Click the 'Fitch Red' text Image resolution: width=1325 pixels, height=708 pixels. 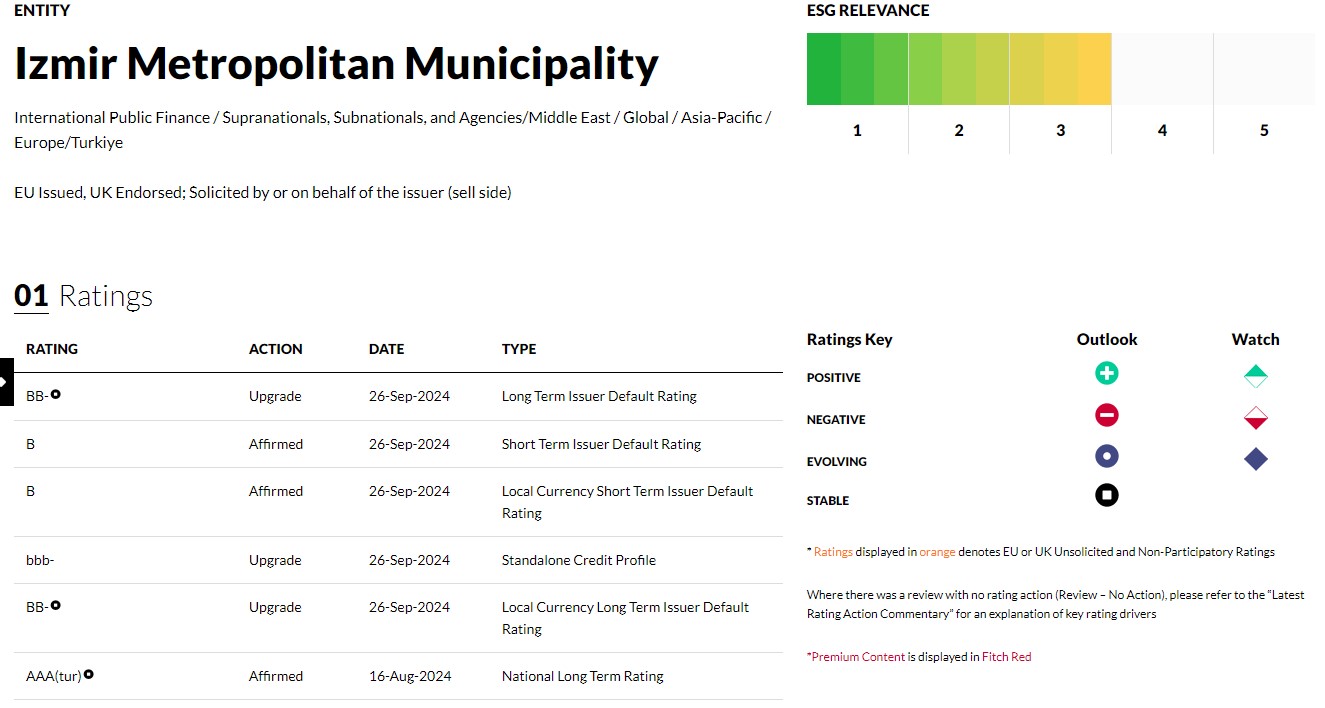(1006, 657)
